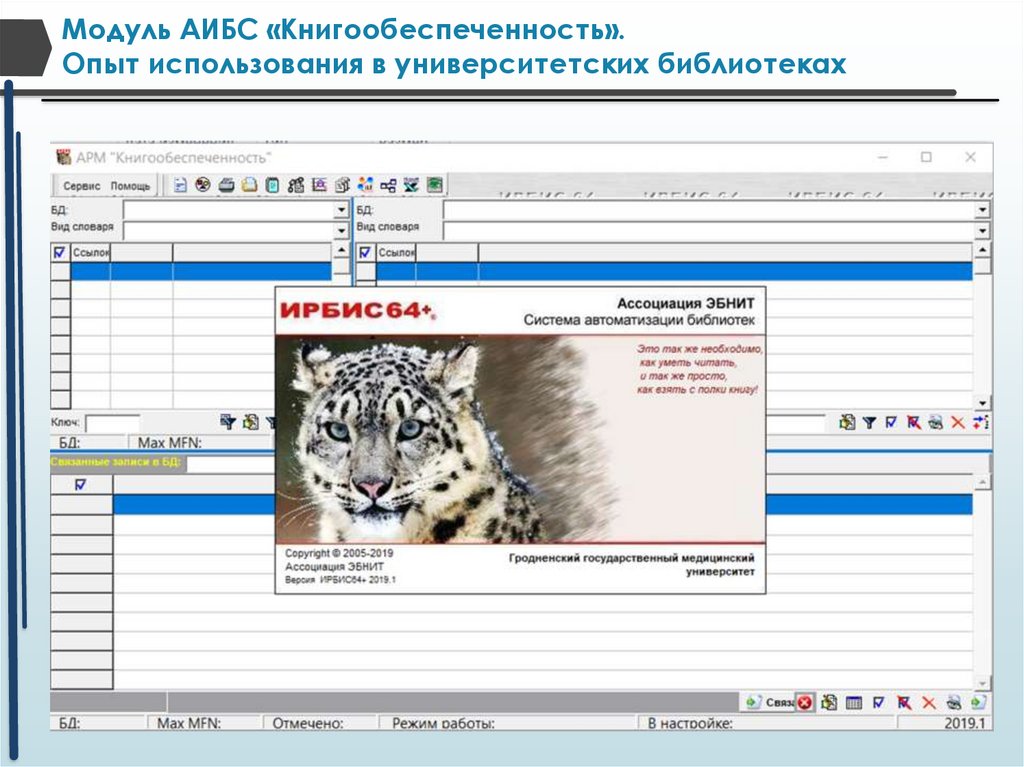This screenshot has height=767, width=1024.
Task: Open the Помощь menu
Action: pos(130,186)
